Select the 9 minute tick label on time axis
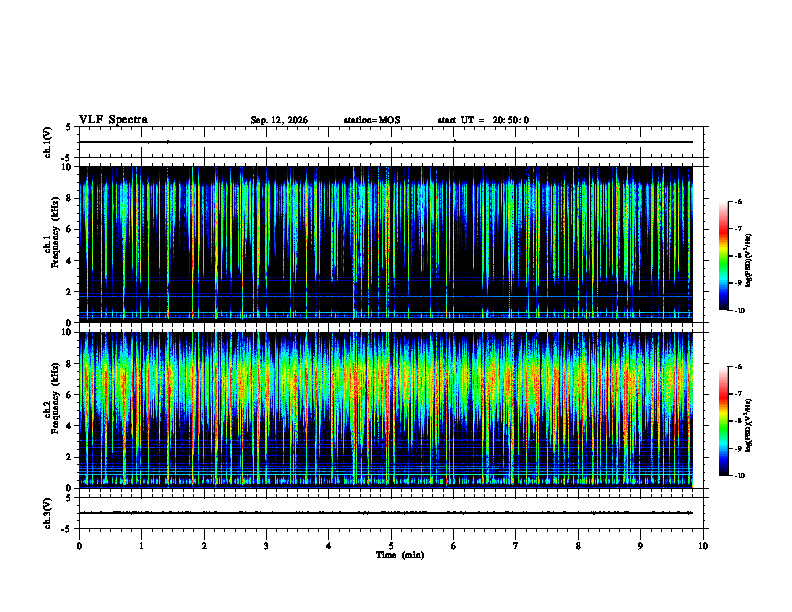Screen dimensions: 792x612 pyautogui.click(x=640, y=546)
